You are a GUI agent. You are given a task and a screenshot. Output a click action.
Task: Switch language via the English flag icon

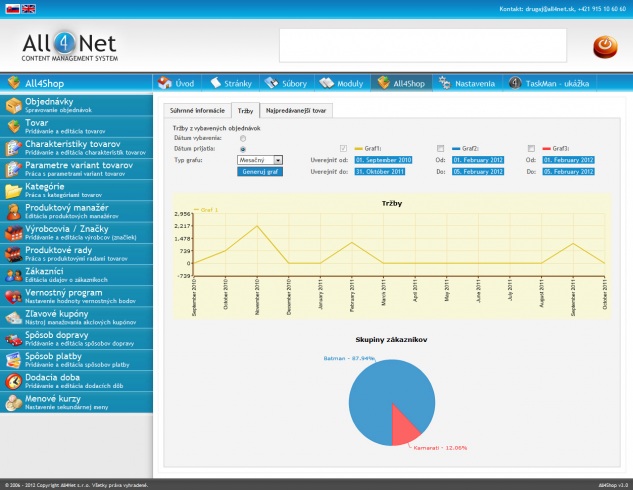click(x=28, y=8)
